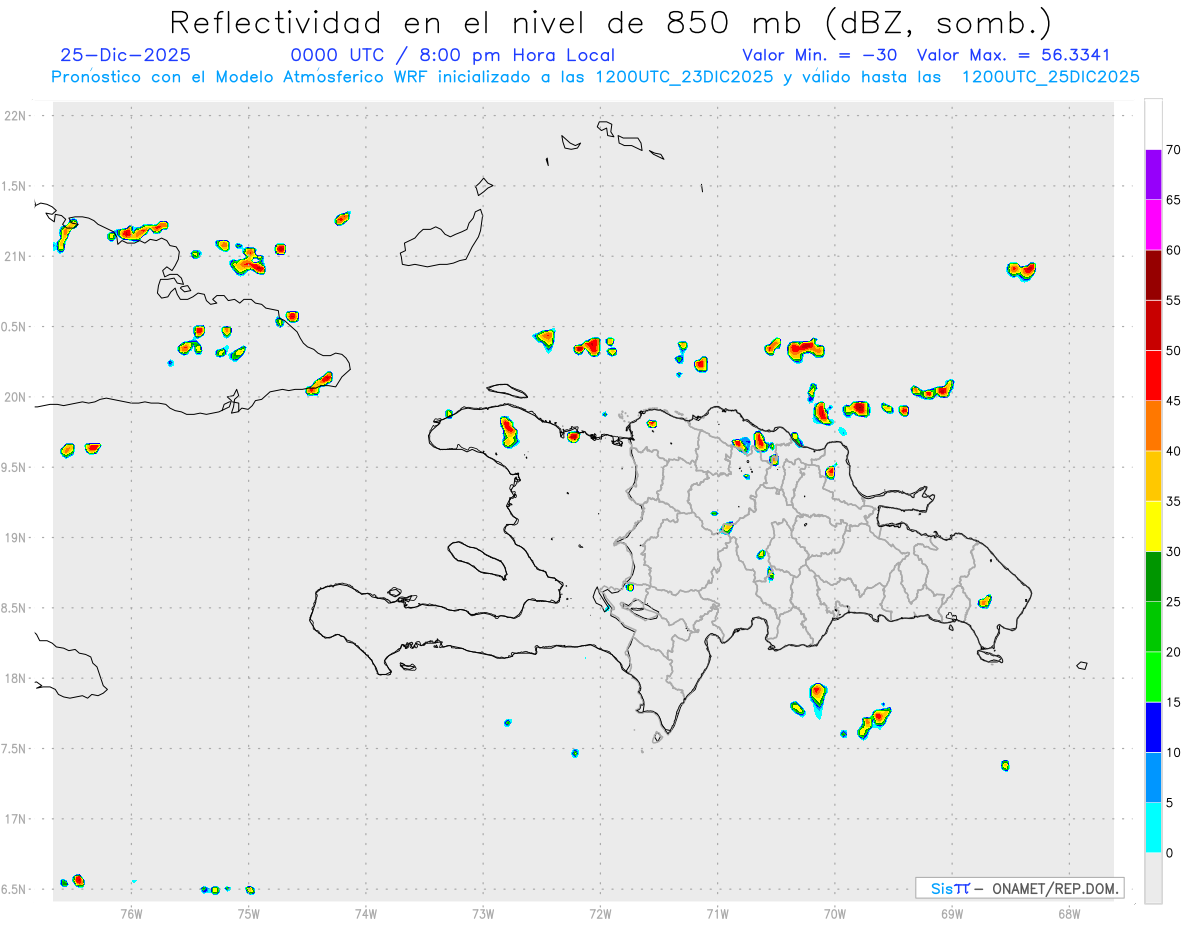Click the colorbar label '30'
Screen dimensions: 1200x927
click(x=1173, y=552)
